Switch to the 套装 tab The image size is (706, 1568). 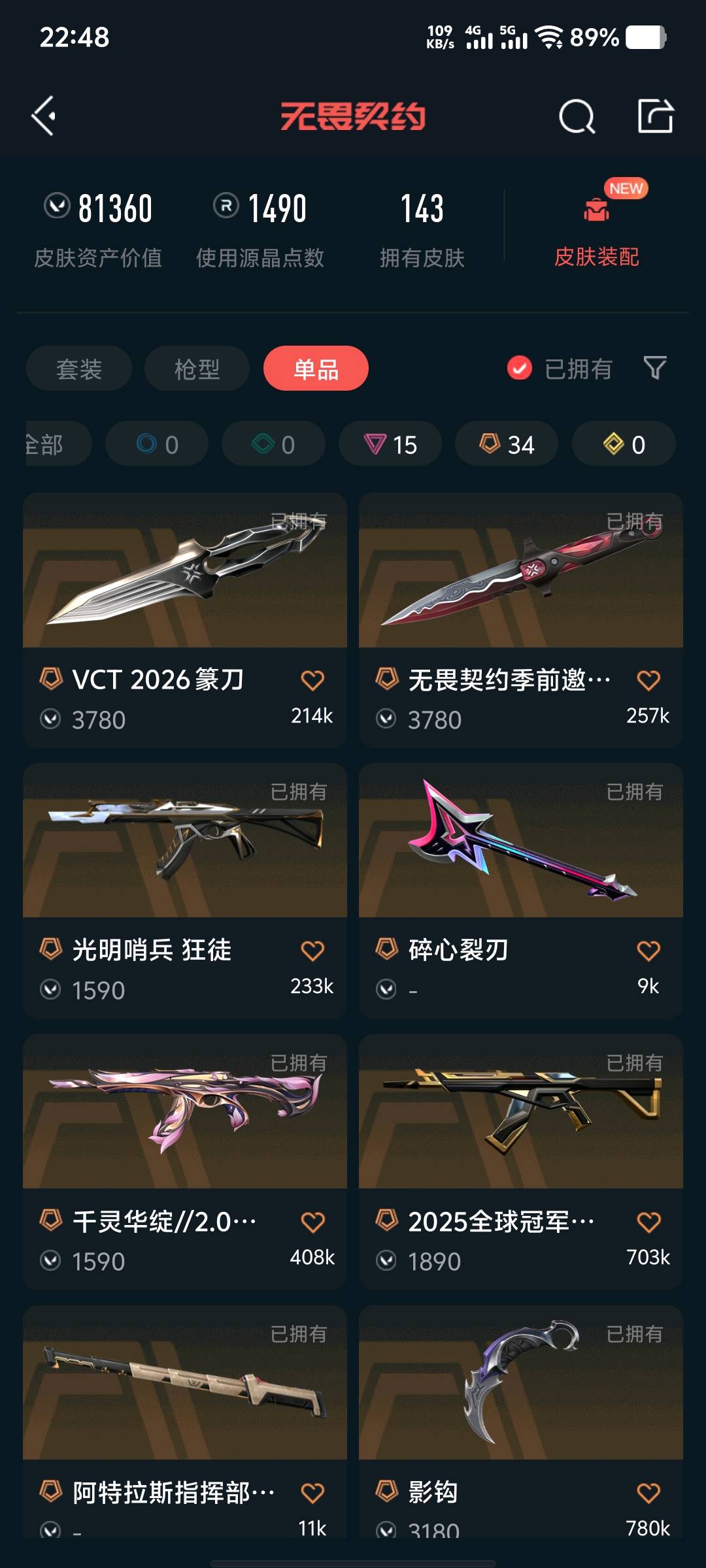[x=79, y=368]
